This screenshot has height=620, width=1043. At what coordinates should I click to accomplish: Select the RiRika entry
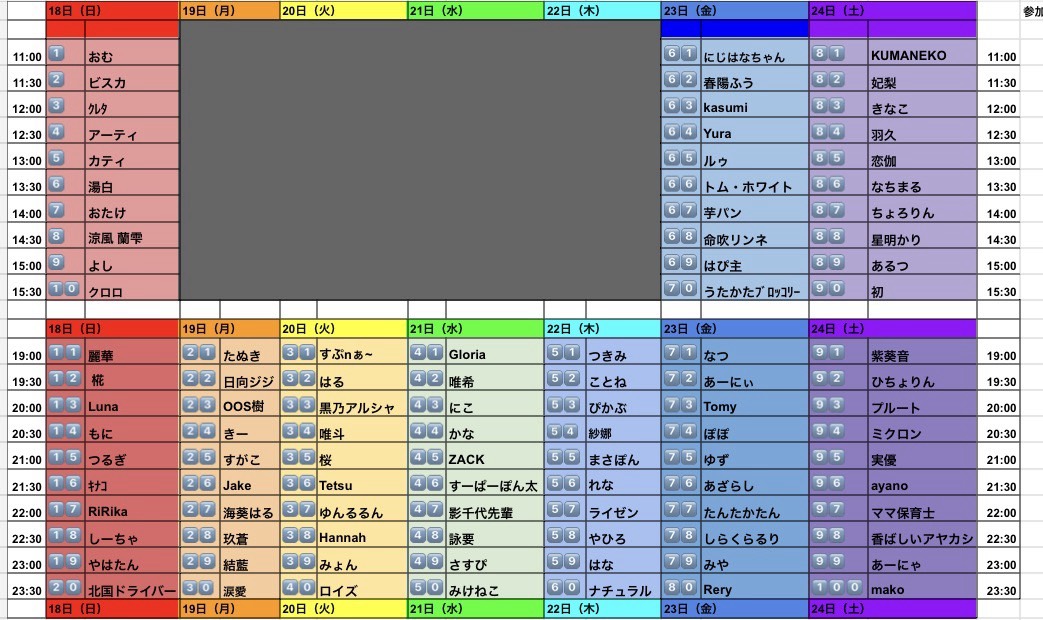click(132, 509)
